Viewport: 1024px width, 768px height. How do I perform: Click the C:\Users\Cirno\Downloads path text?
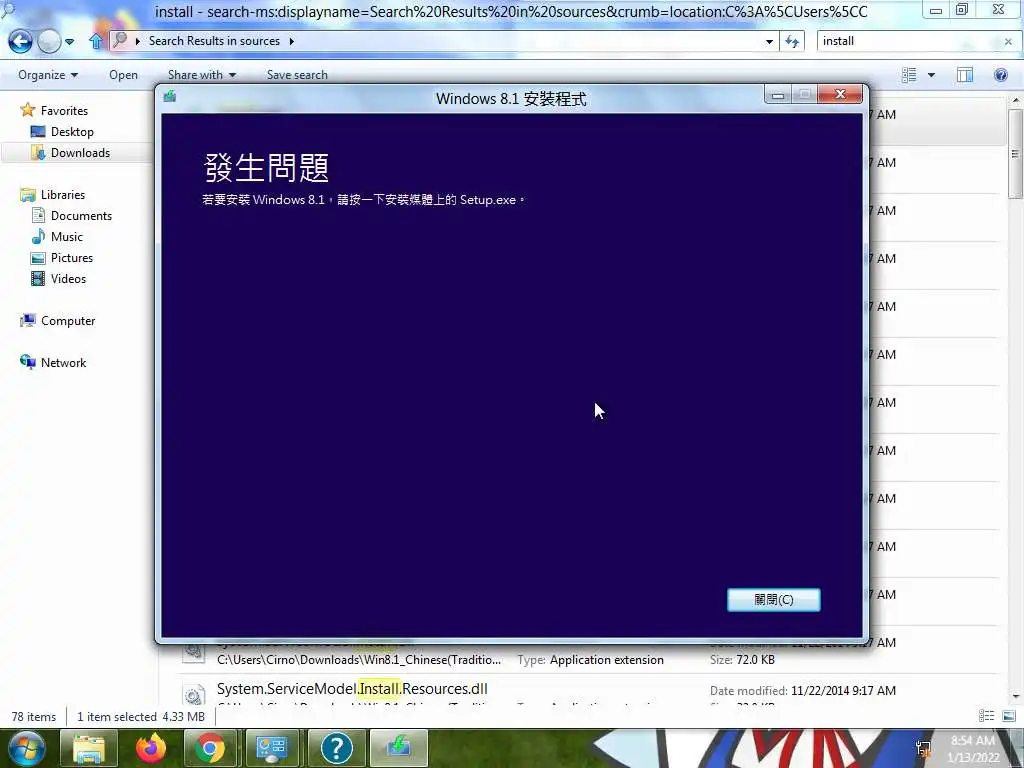tap(359, 660)
